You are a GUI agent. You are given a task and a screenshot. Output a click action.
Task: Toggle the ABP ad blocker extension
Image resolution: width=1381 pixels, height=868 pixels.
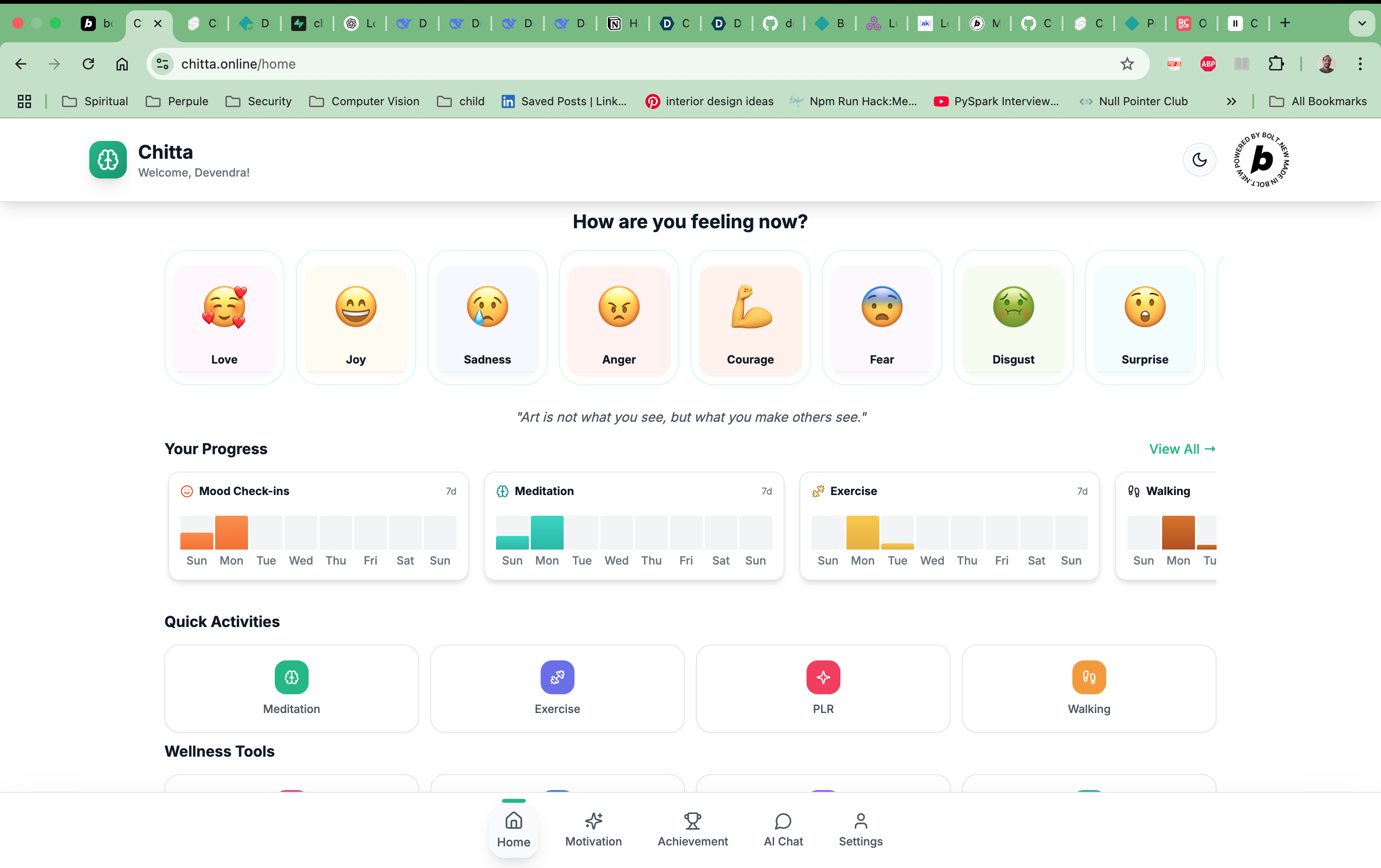point(1208,63)
